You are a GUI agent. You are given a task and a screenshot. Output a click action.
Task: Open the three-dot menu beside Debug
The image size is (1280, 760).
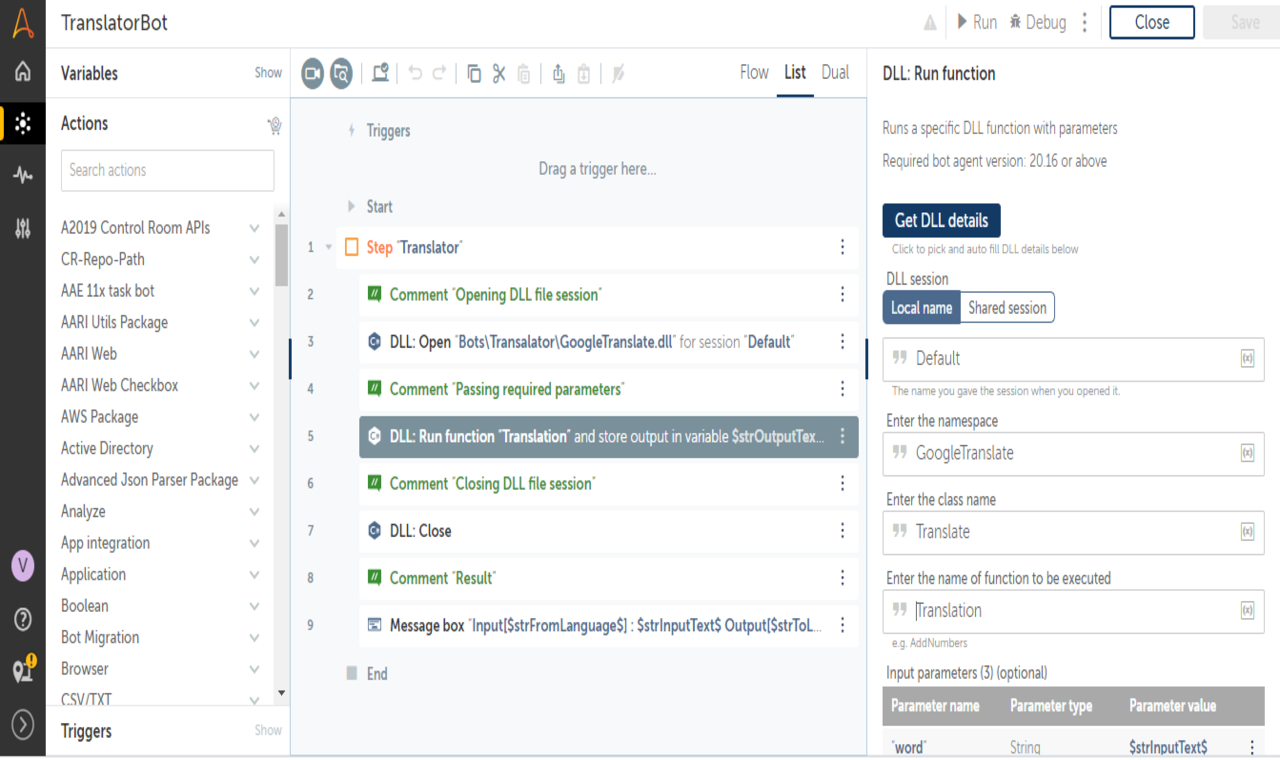point(1085,22)
